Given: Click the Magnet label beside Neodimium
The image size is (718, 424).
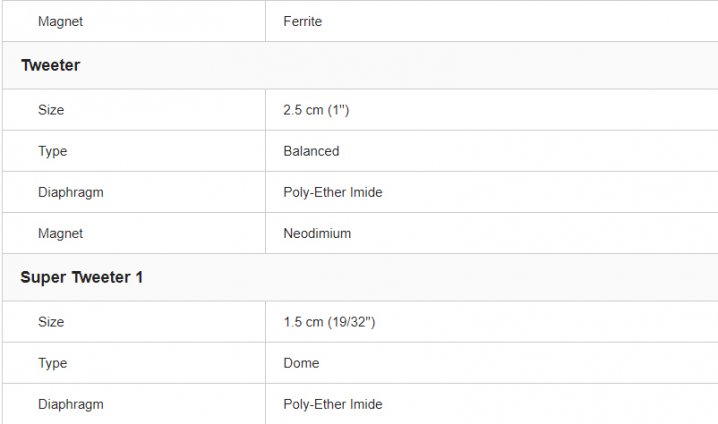Looking at the screenshot, I should 60,233.
